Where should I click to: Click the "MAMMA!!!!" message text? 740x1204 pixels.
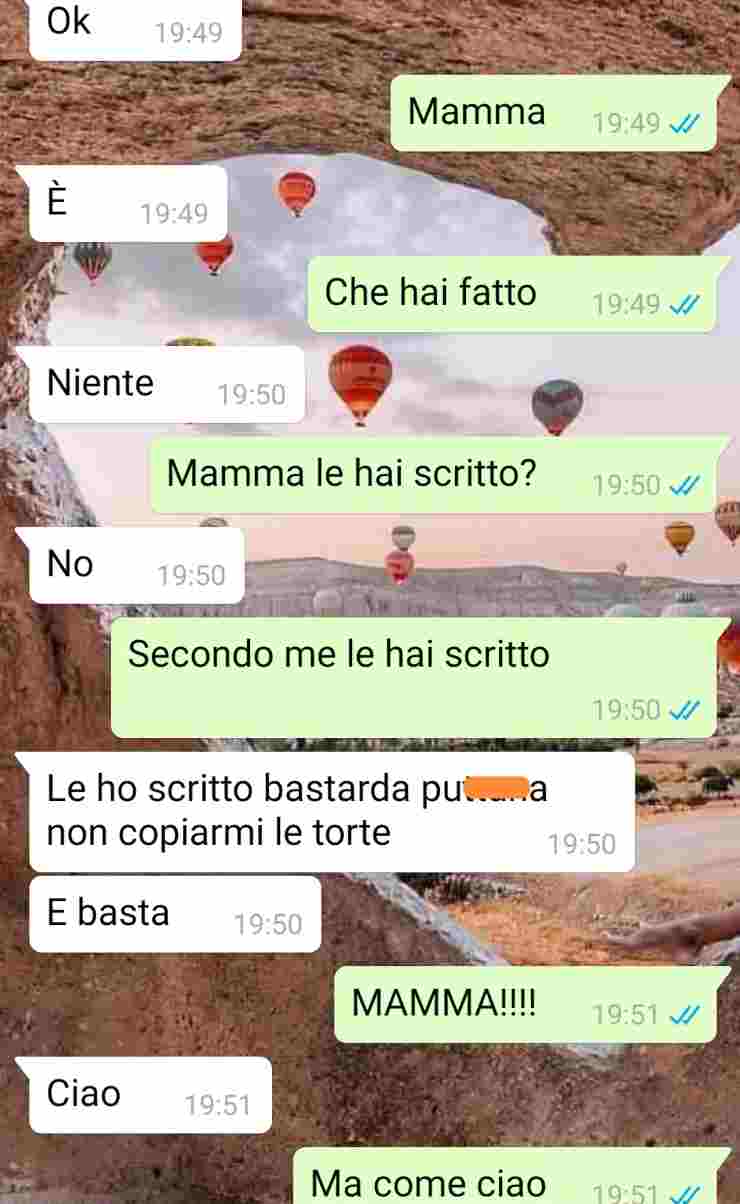[x=444, y=1004]
